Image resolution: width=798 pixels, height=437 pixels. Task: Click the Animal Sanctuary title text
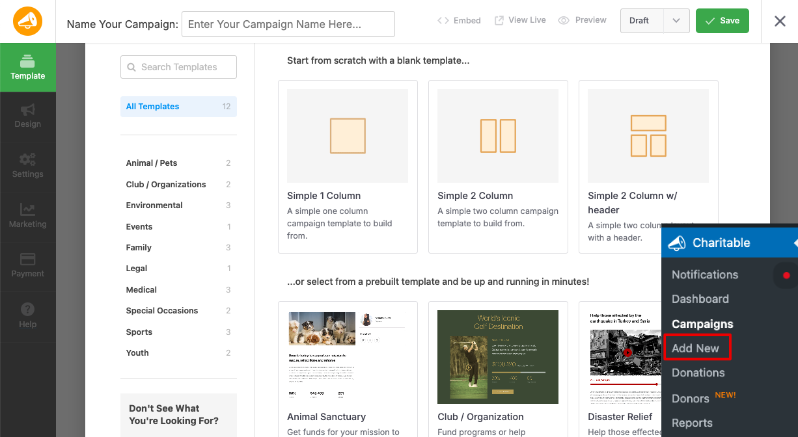[x=326, y=417]
